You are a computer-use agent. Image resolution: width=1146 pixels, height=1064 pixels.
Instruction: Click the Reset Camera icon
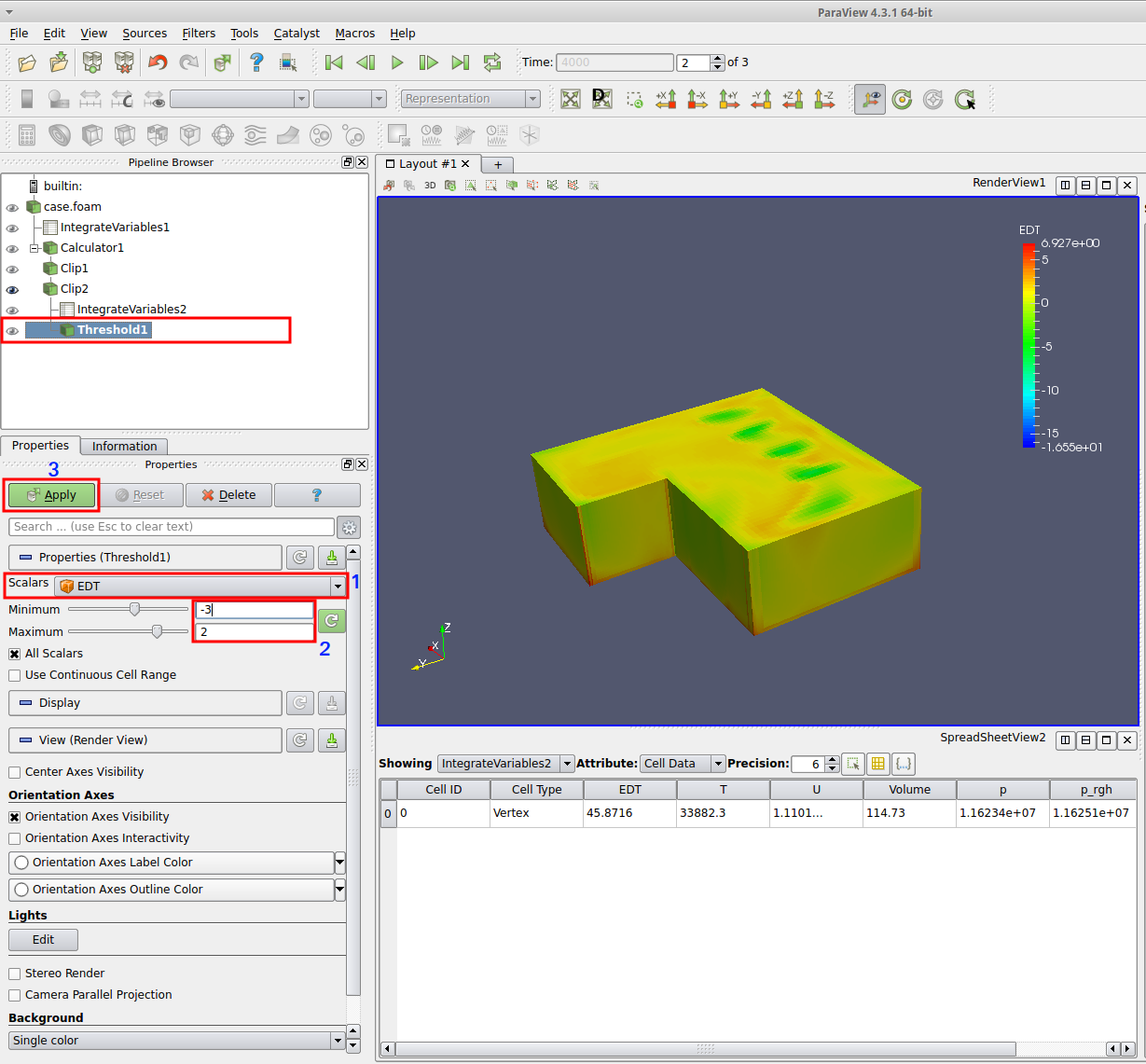coord(571,99)
